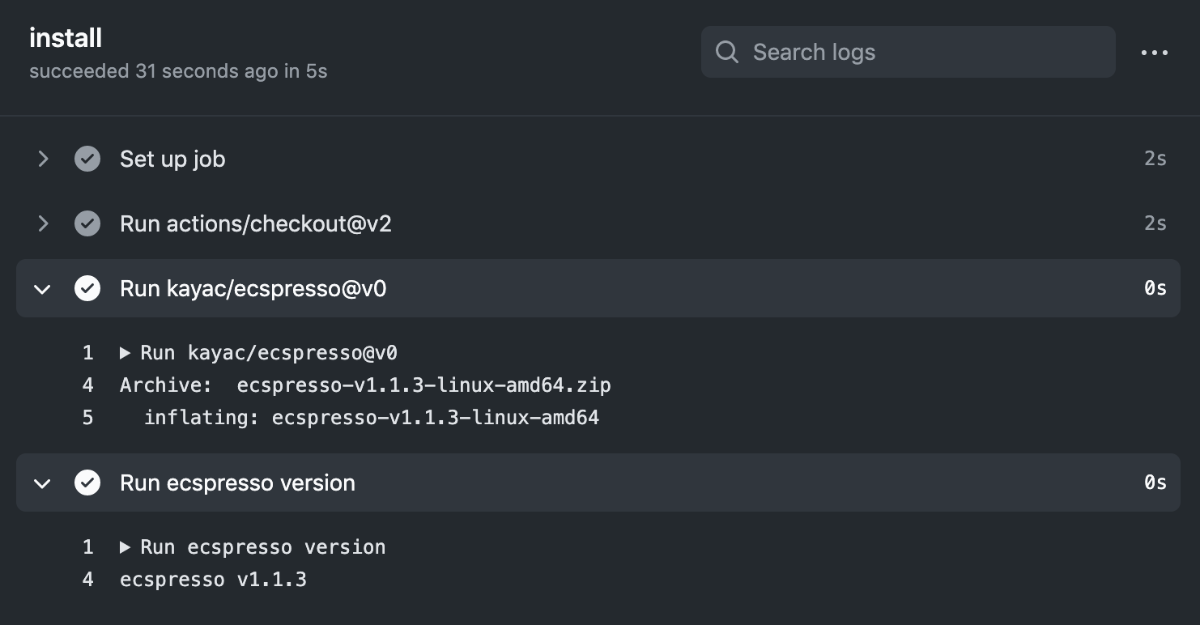Viewport: 1200px width, 625px height.
Task: Collapse the Run ecspresso version step
Action: coord(42,483)
